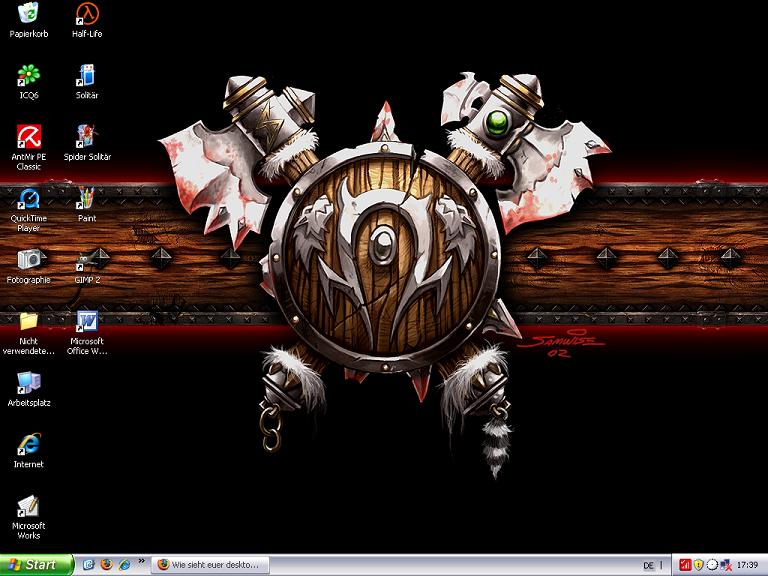Click the disconnected network tray icon
768x576 pixels.
click(726, 565)
